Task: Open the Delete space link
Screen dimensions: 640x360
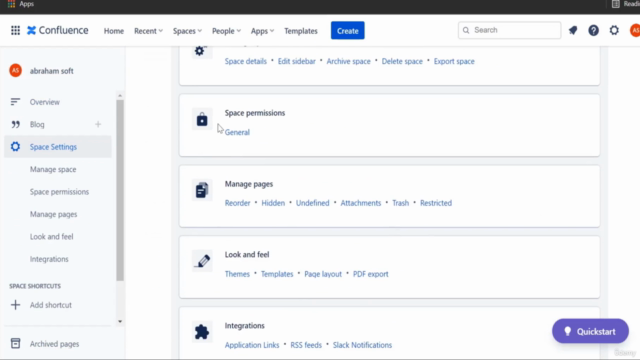Action: coord(402,61)
